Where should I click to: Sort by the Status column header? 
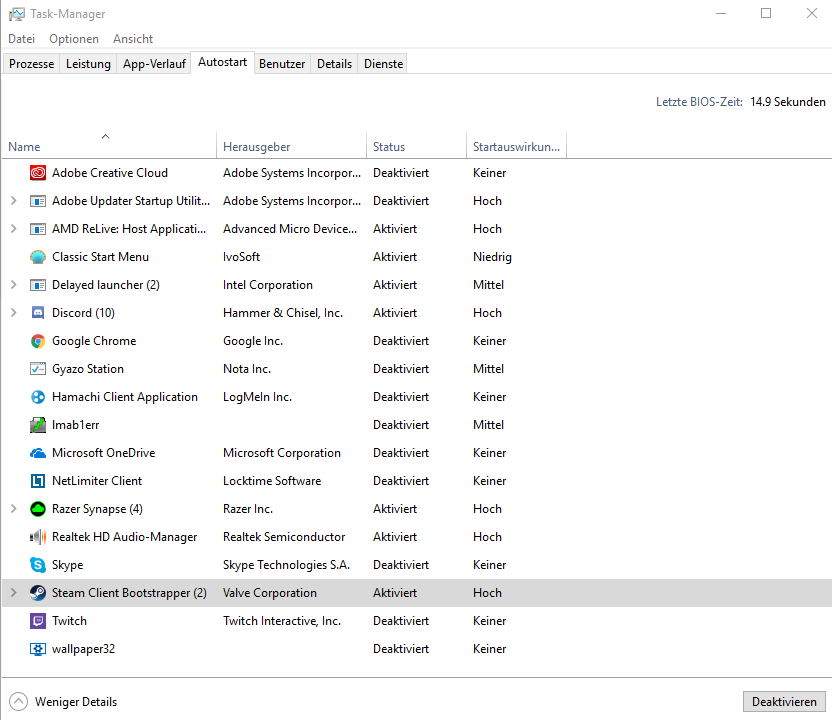pyautogui.click(x=417, y=146)
